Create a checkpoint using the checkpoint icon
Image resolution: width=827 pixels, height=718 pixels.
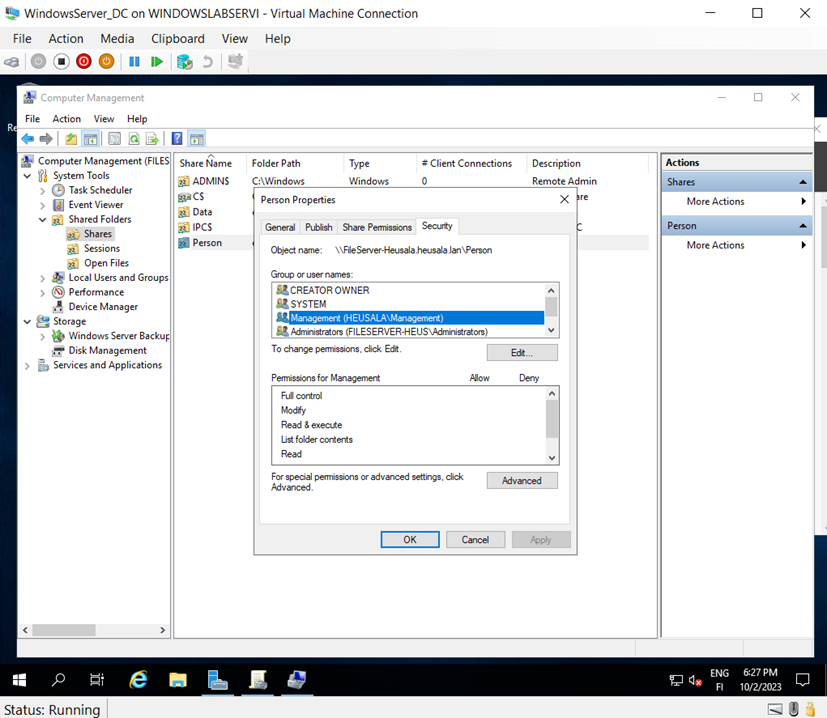(185, 61)
